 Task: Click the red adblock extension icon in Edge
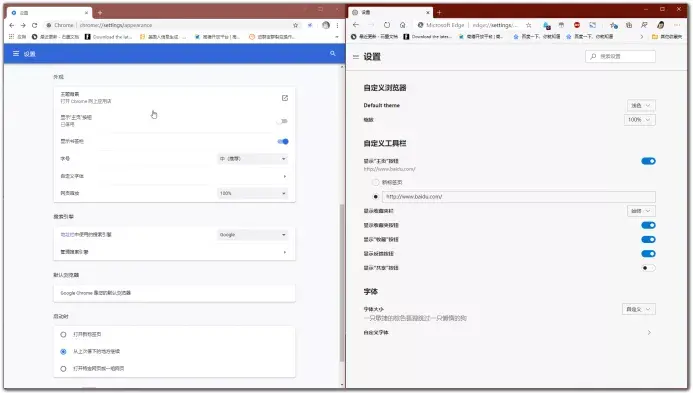click(577, 25)
